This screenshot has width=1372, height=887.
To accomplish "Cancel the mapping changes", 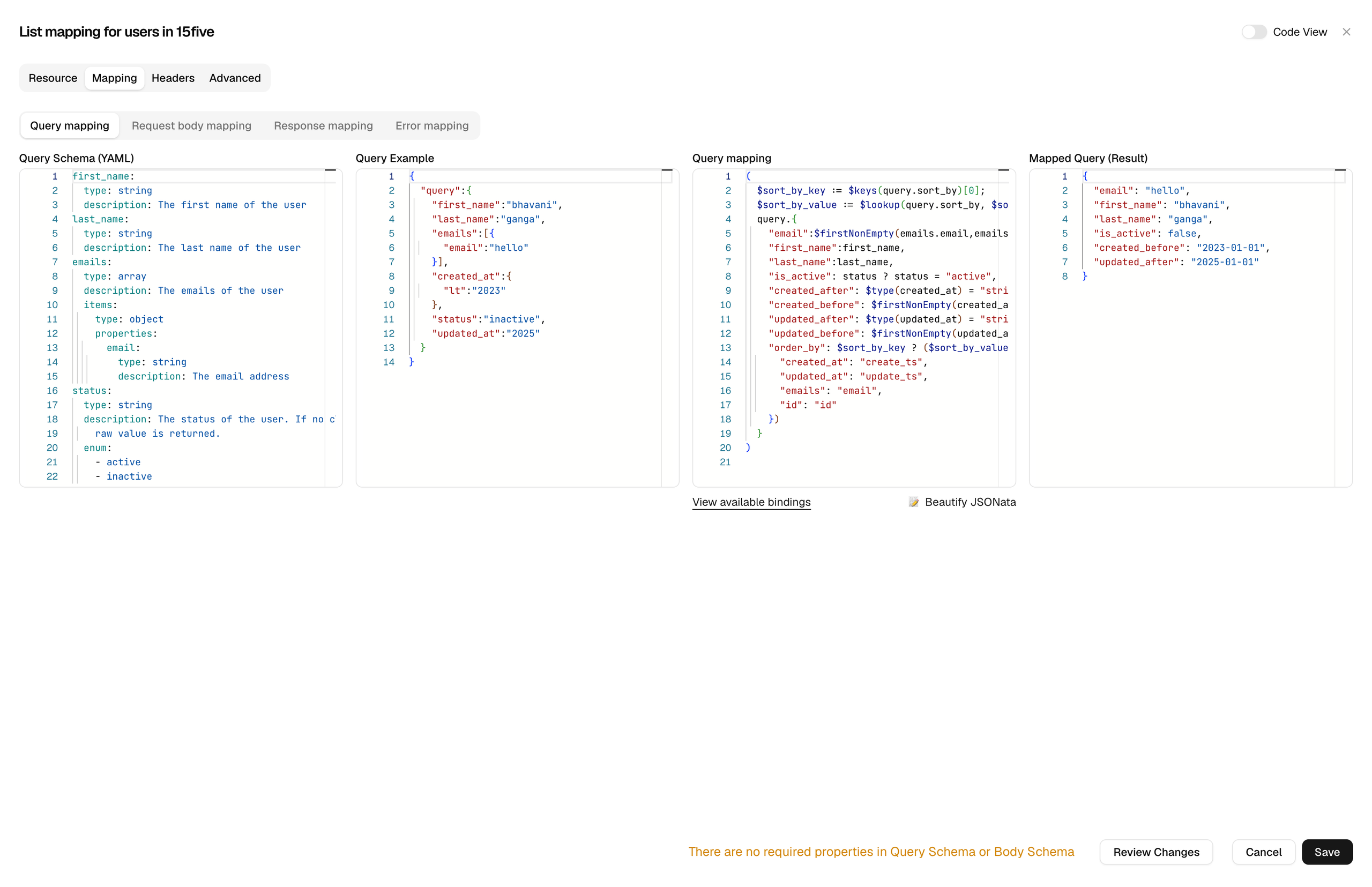I will [x=1263, y=852].
